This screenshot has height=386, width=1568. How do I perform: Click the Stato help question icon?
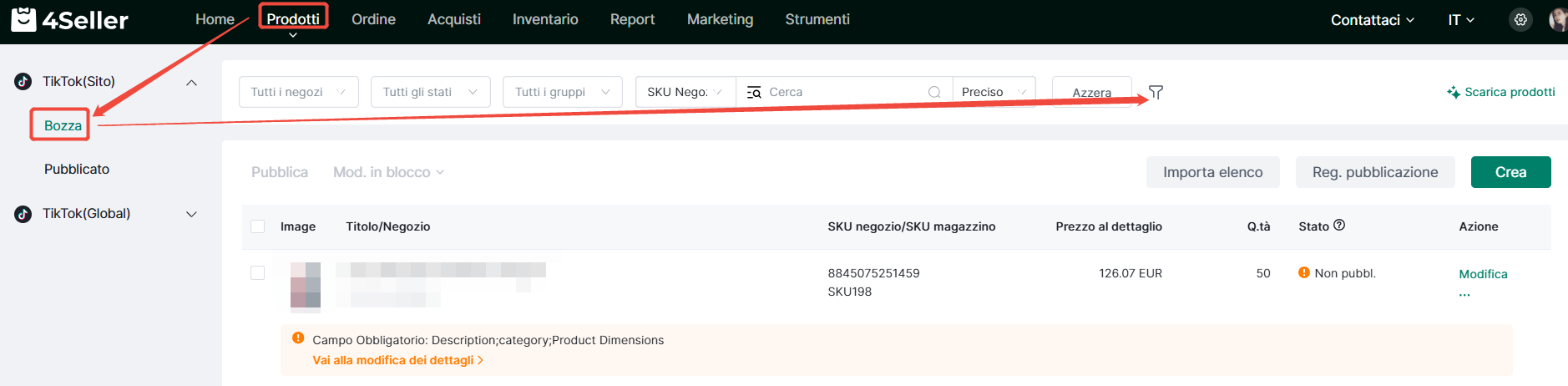coord(1339,226)
